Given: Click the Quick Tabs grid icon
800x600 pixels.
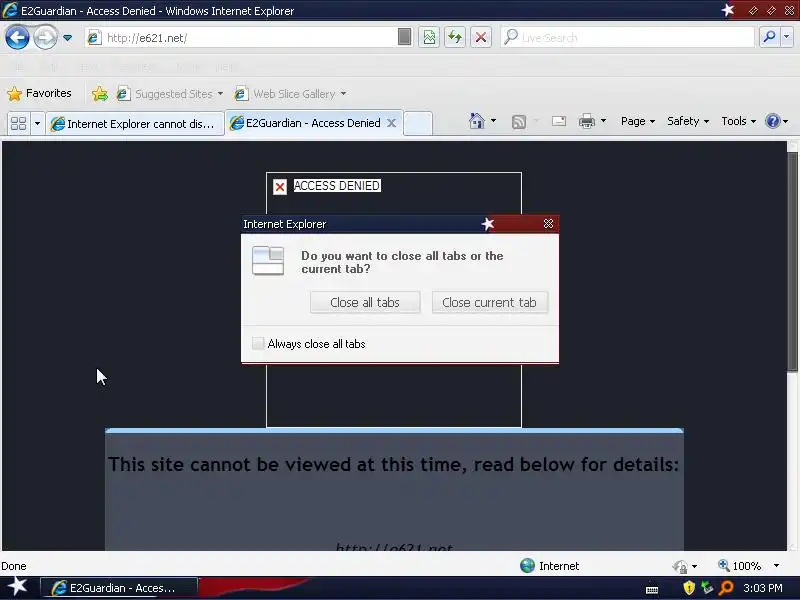Looking at the screenshot, I should point(18,123).
